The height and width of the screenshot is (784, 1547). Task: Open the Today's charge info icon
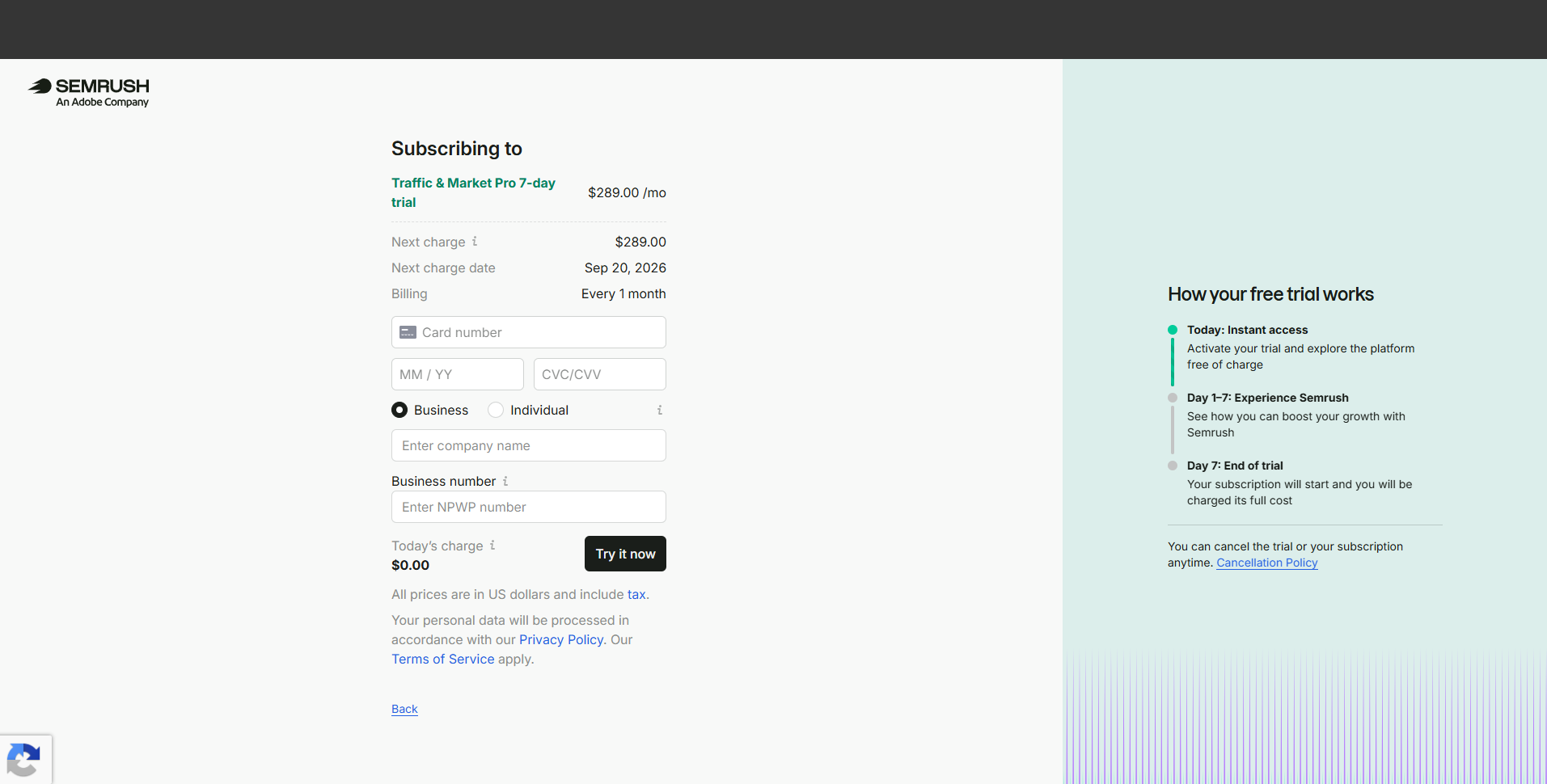492,546
